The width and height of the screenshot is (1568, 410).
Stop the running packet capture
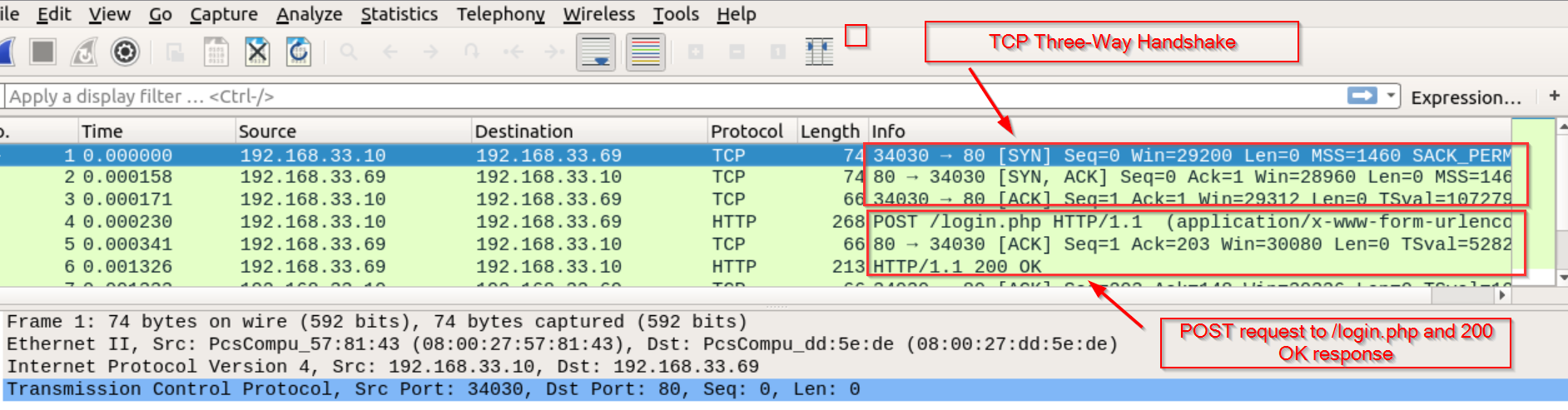42,52
